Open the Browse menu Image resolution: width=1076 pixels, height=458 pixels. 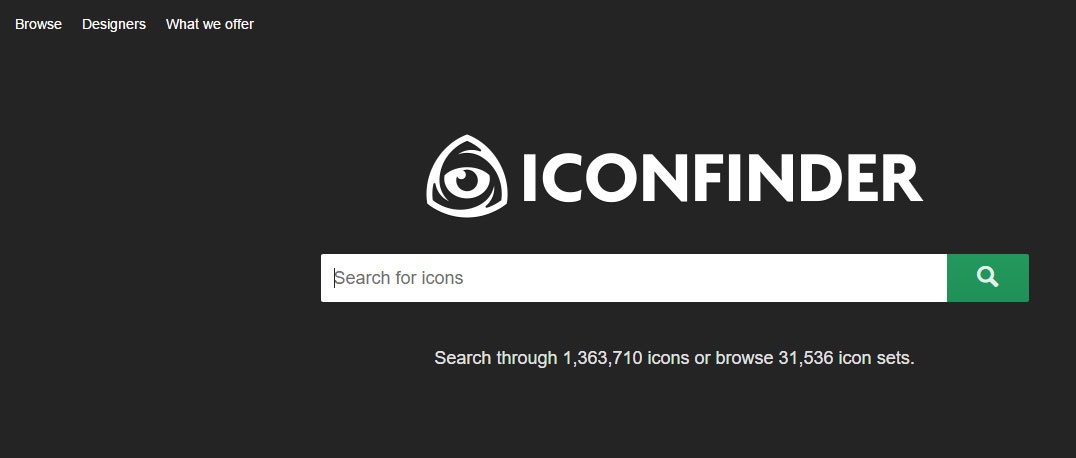[x=38, y=24]
